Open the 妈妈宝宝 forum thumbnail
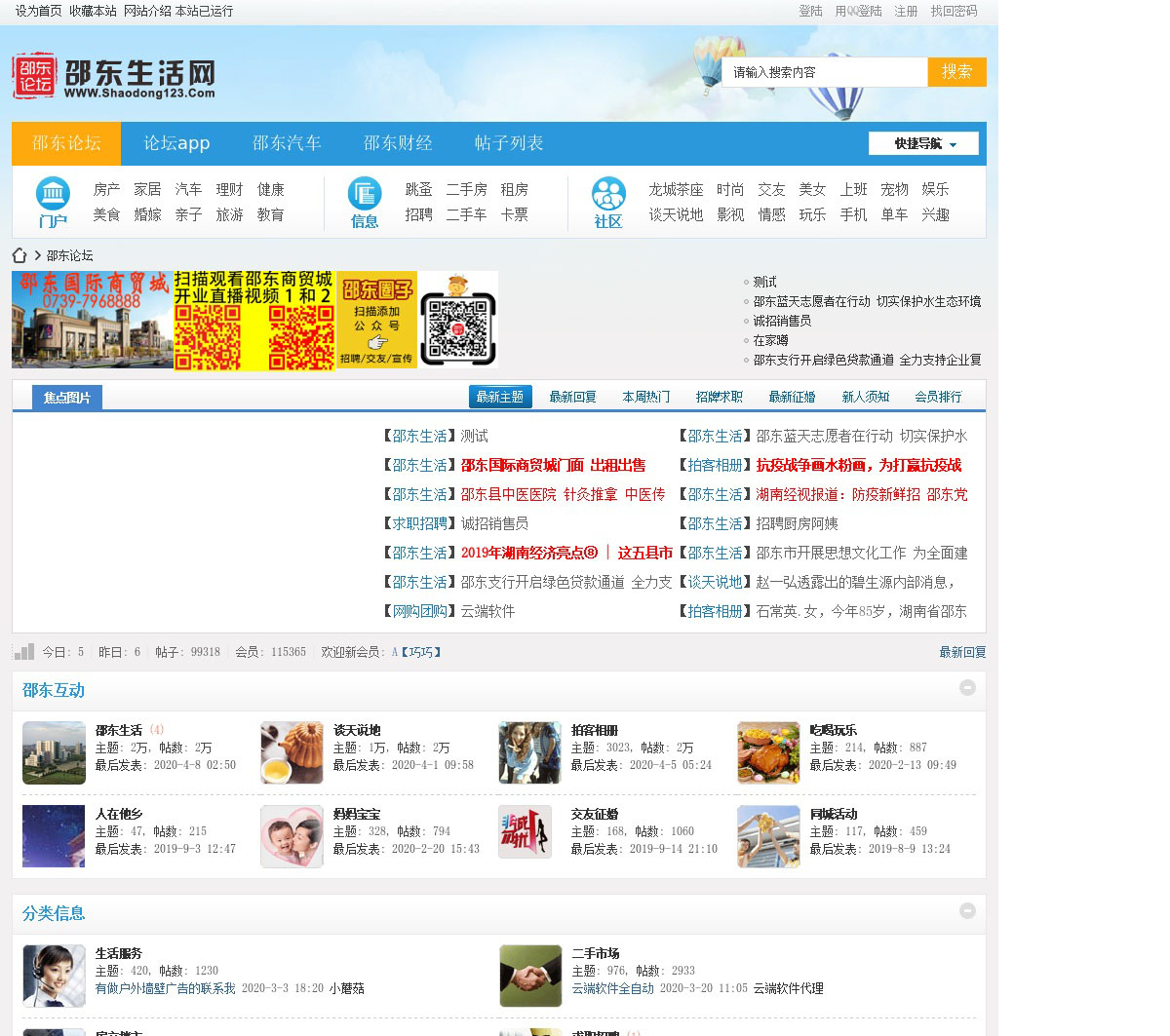The image size is (1170, 1036). point(292,836)
